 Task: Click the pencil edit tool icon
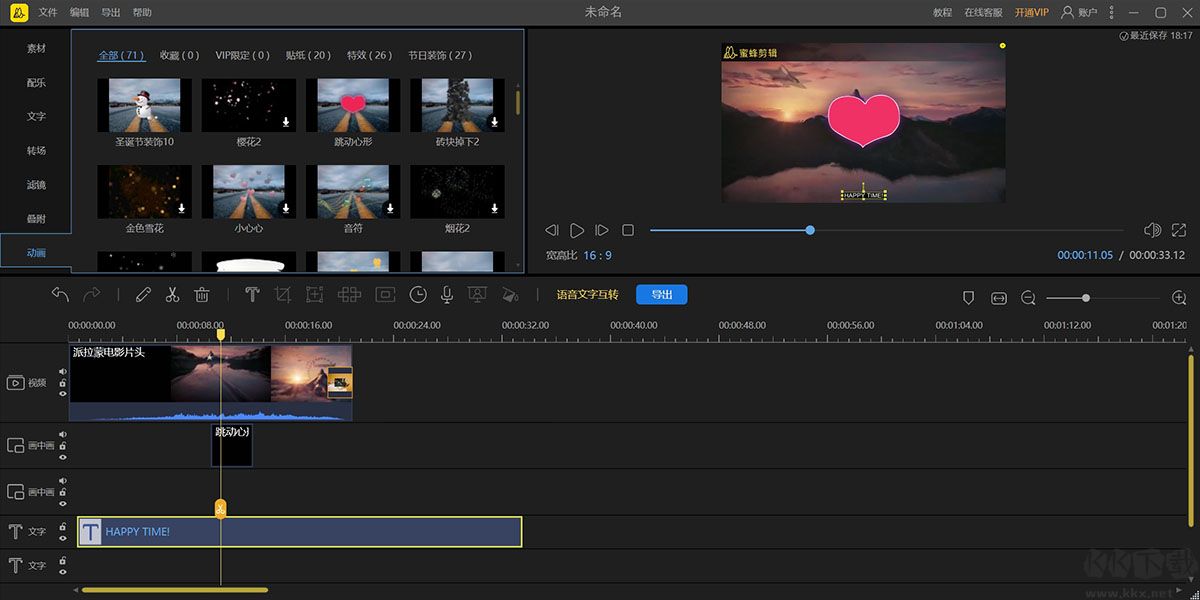click(x=143, y=295)
